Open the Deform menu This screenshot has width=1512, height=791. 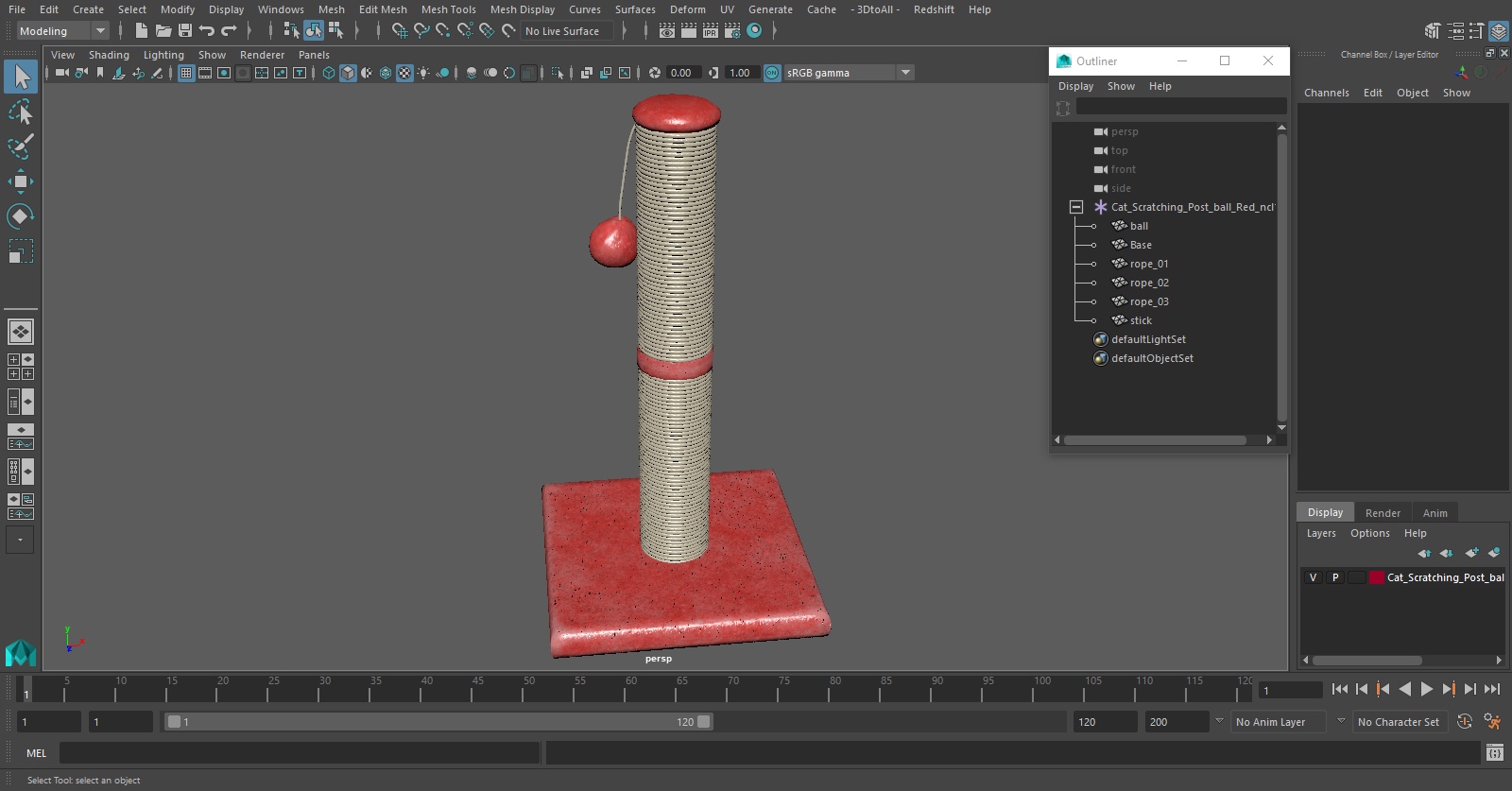[688, 9]
